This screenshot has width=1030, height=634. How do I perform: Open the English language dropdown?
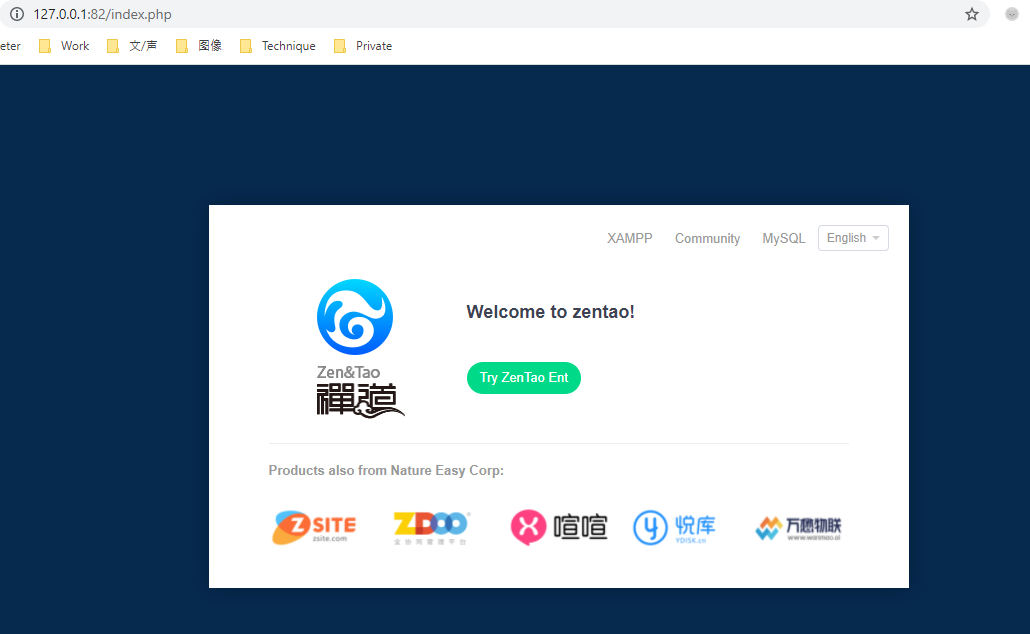point(853,238)
